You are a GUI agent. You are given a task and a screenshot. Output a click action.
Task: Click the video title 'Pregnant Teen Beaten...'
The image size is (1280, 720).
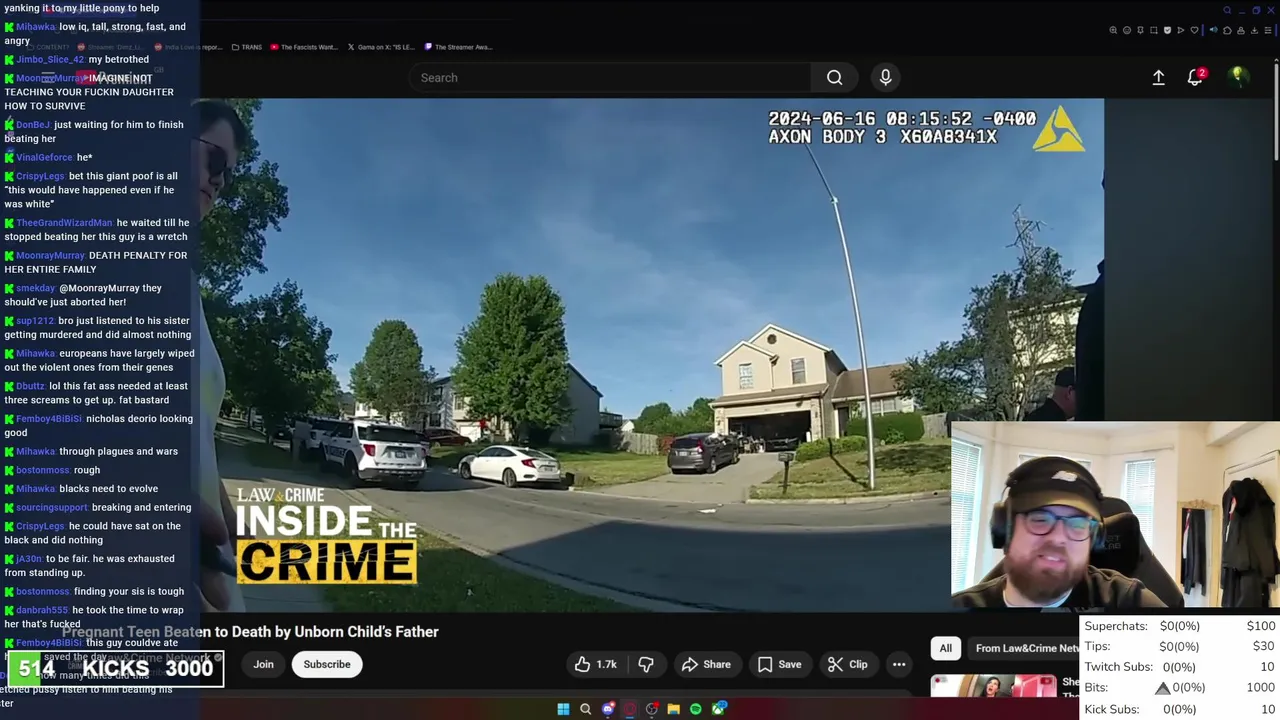[250, 632]
